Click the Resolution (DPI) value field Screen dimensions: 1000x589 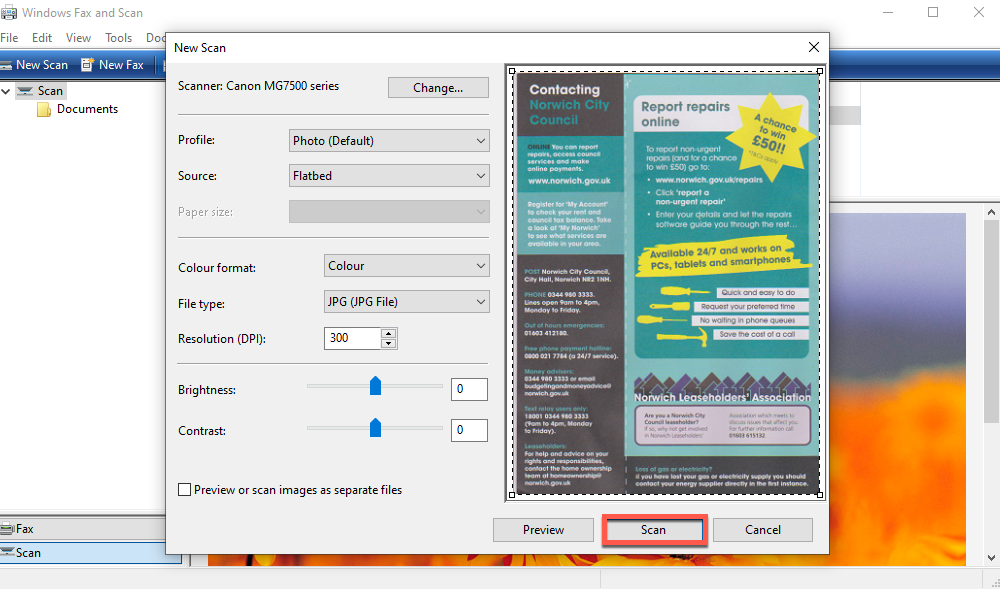(353, 338)
